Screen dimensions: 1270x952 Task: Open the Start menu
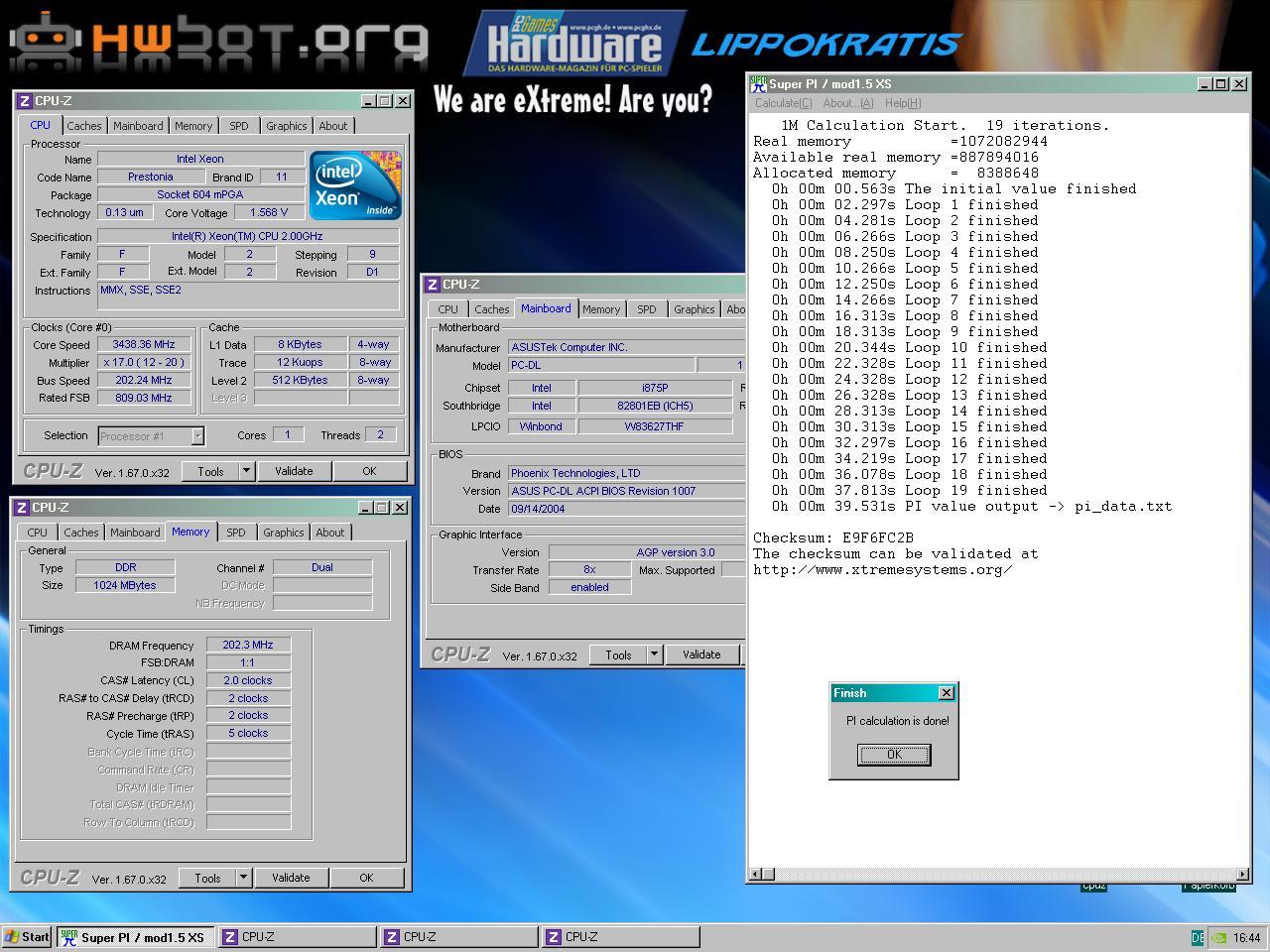28,937
